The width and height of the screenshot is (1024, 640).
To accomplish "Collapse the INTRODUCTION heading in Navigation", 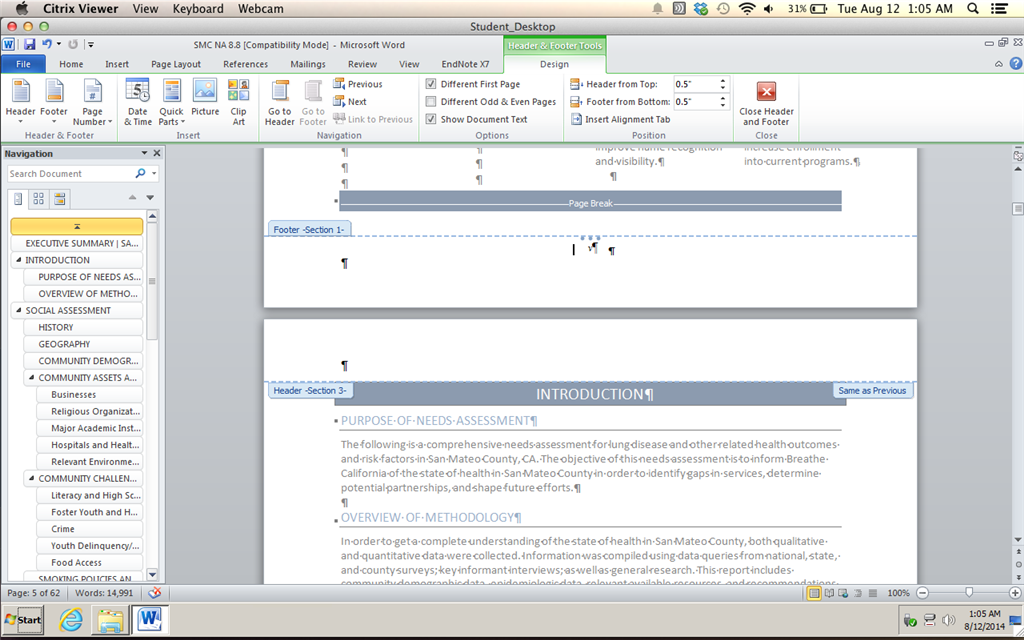I will (x=18, y=260).
